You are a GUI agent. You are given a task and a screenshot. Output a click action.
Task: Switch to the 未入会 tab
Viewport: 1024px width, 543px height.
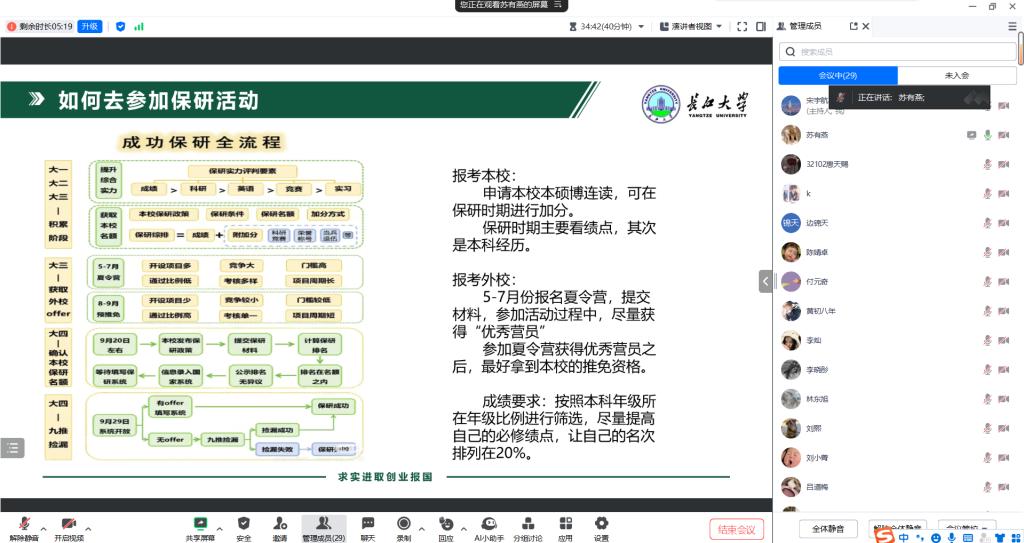tap(956, 75)
